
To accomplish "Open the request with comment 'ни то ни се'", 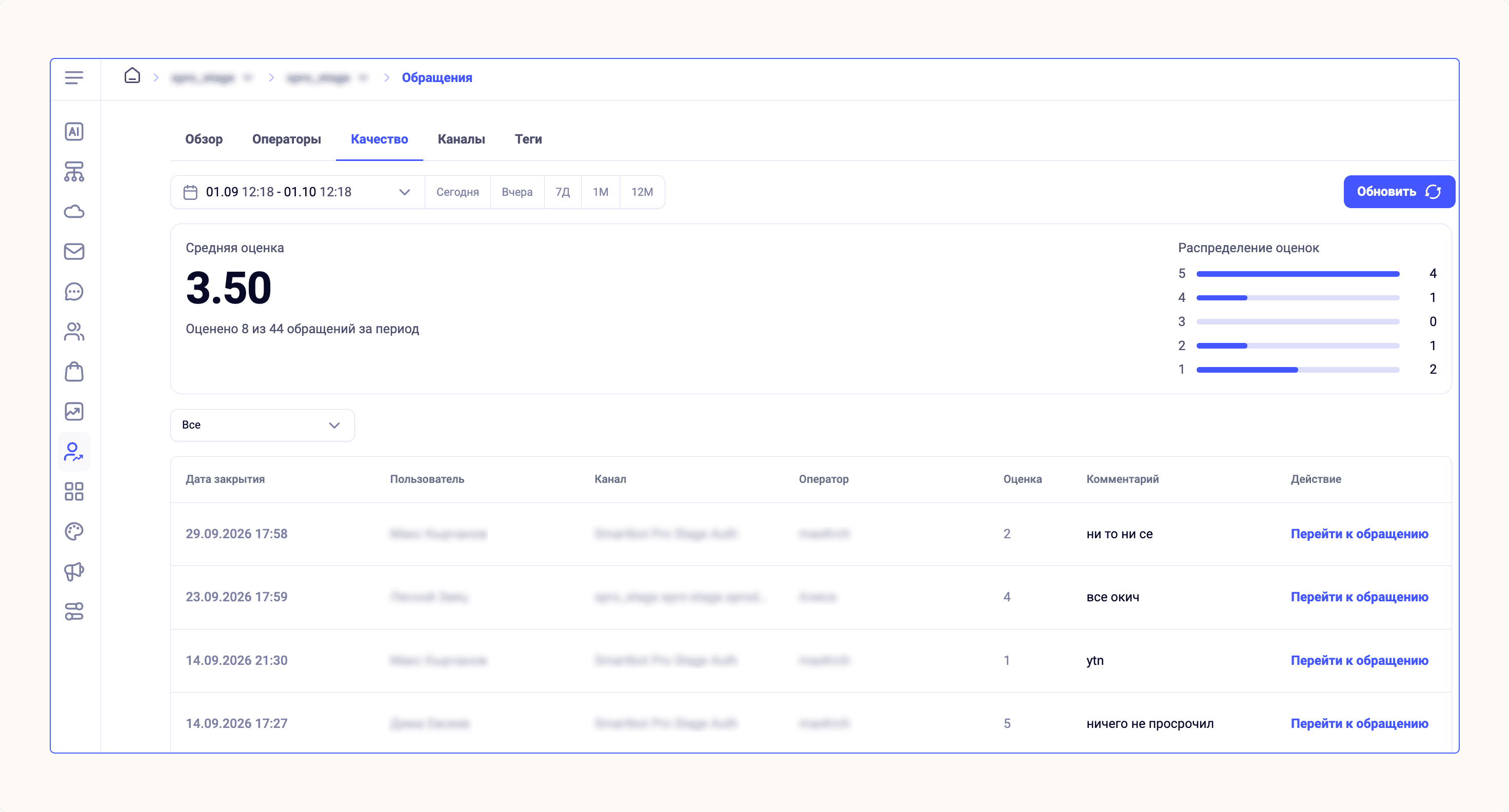I will click(1359, 534).
